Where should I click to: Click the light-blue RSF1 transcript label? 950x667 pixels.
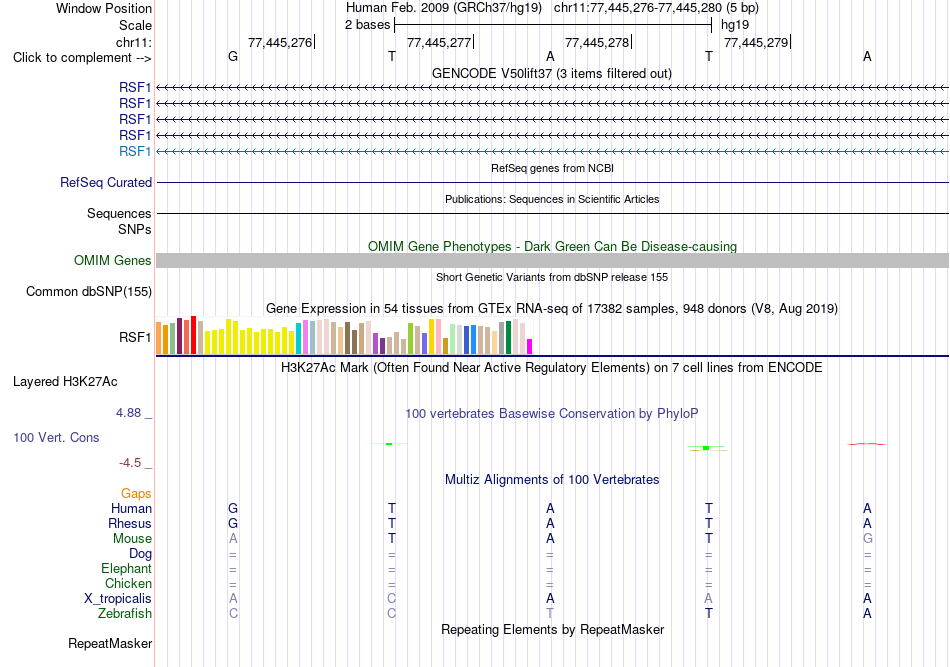tap(135, 151)
